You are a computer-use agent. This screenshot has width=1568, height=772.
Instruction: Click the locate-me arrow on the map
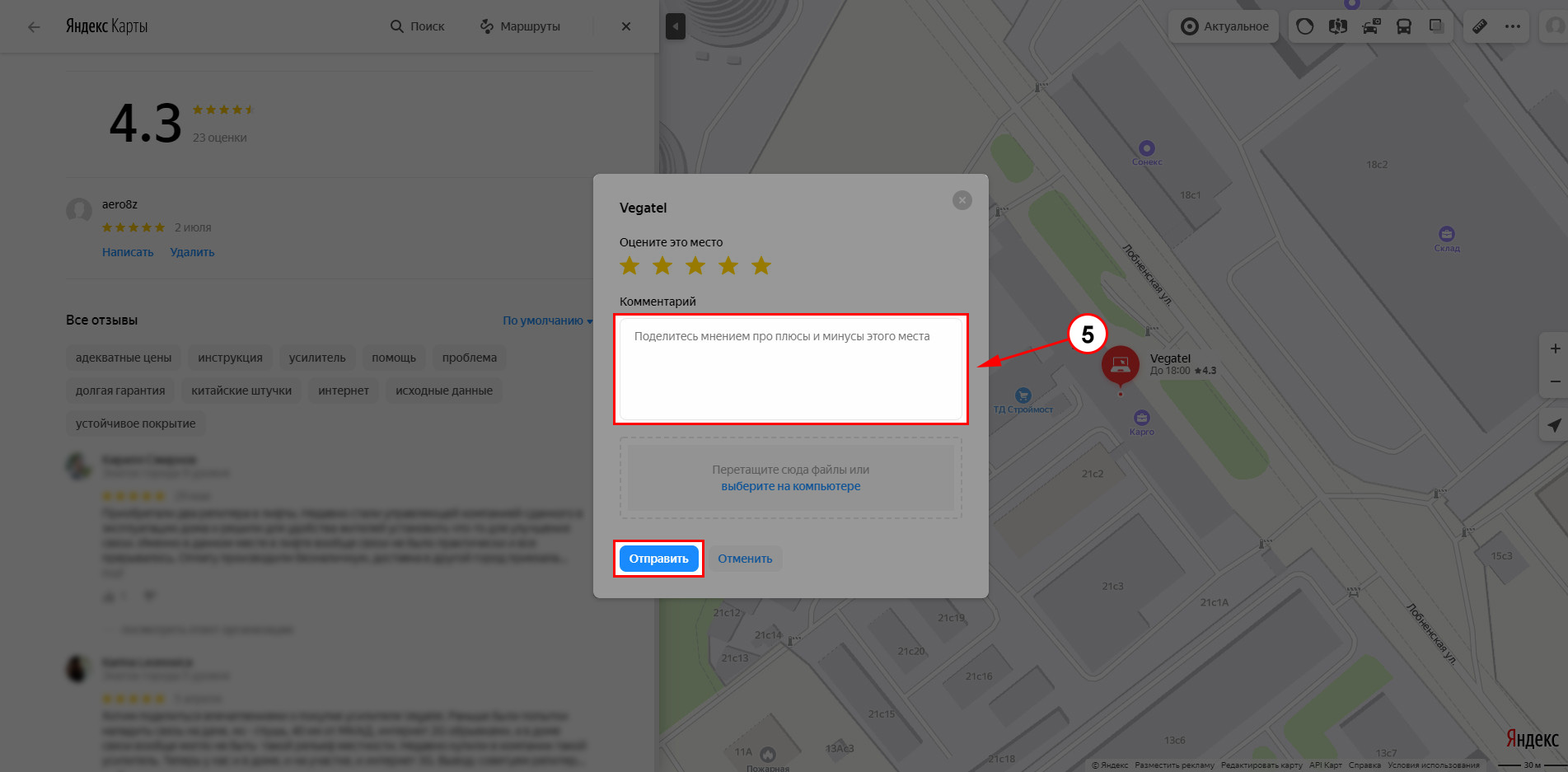(x=1554, y=425)
